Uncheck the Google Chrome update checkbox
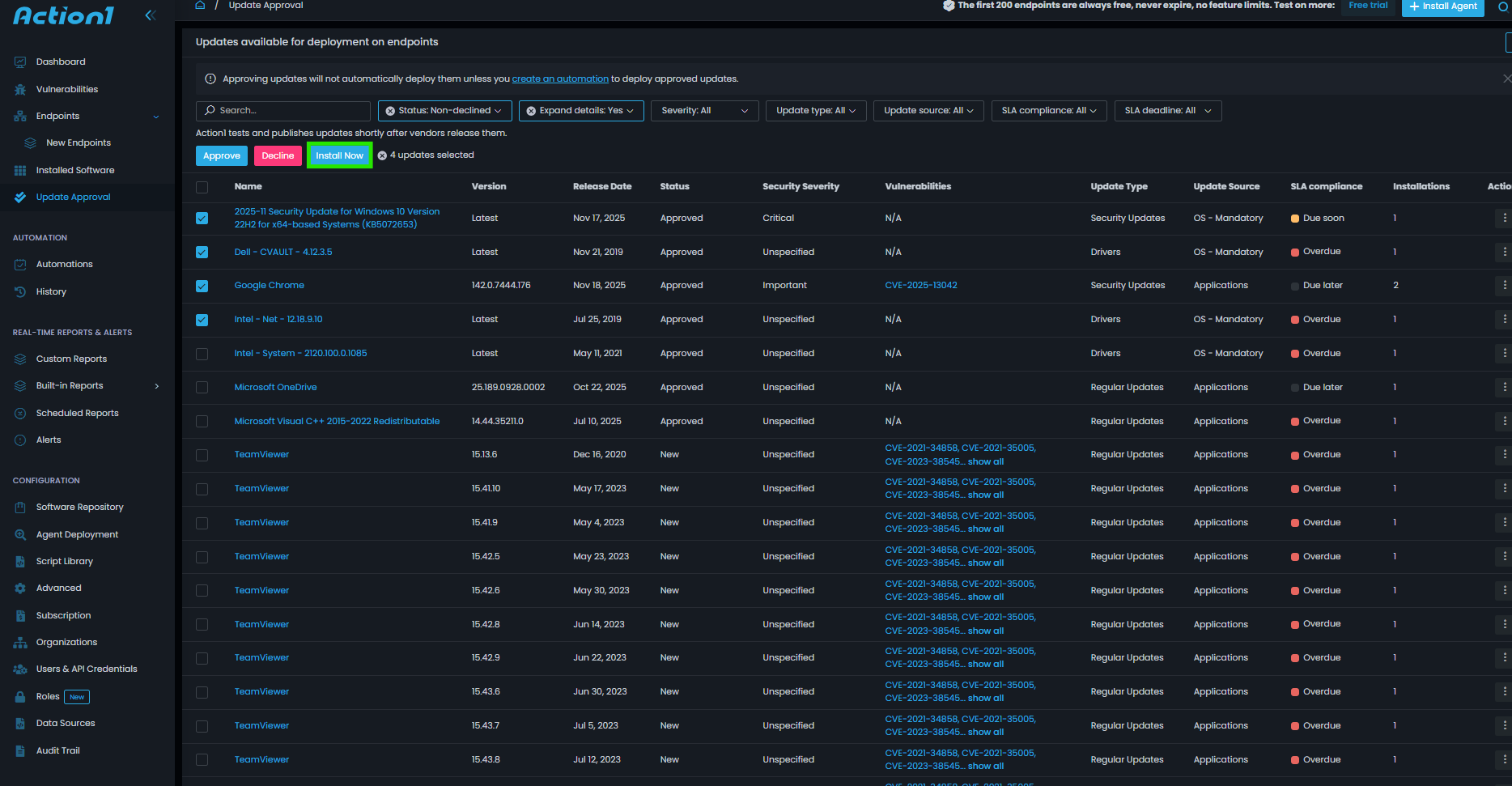The width and height of the screenshot is (1512, 786). point(202,286)
